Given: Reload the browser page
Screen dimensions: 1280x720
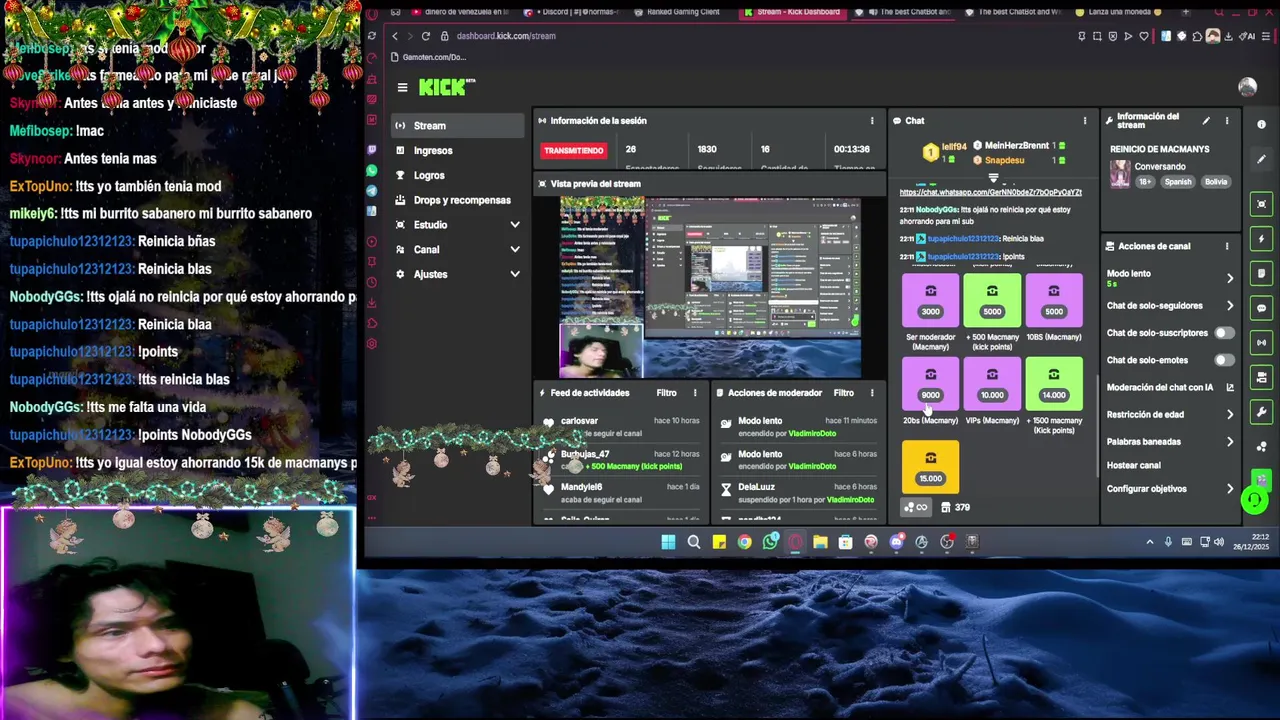Looking at the screenshot, I should pos(426,36).
